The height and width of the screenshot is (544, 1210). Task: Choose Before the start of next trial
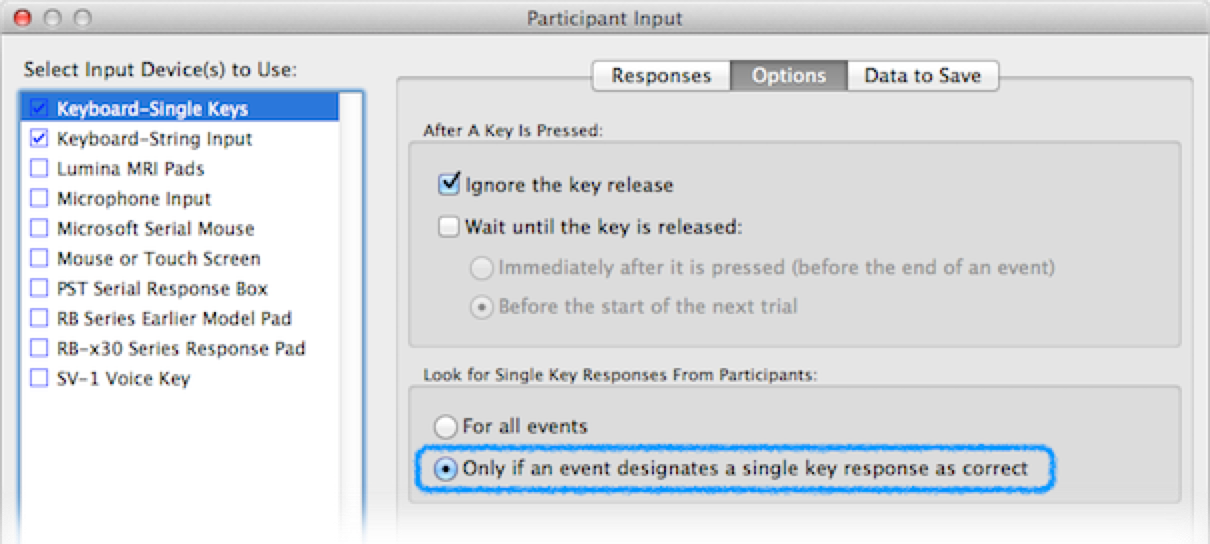pyautogui.click(x=482, y=307)
